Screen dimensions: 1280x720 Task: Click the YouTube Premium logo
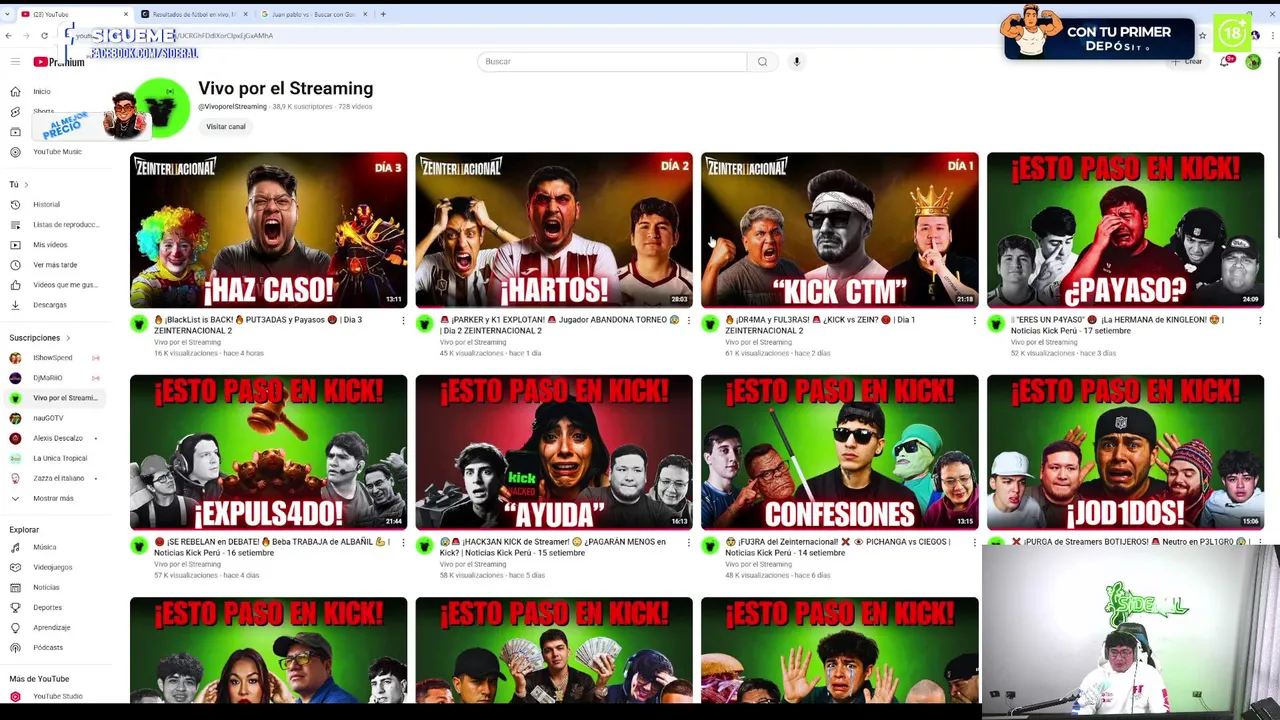click(x=59, y=62)
